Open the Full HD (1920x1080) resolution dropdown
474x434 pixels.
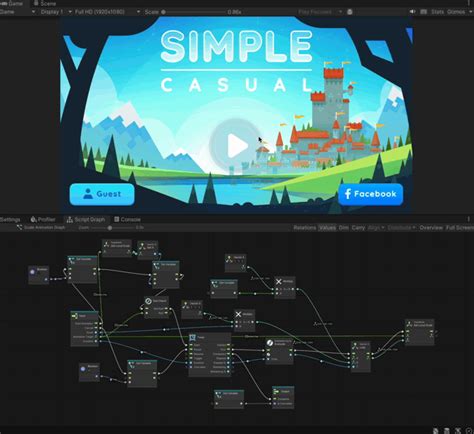click(x=107, y=12)
